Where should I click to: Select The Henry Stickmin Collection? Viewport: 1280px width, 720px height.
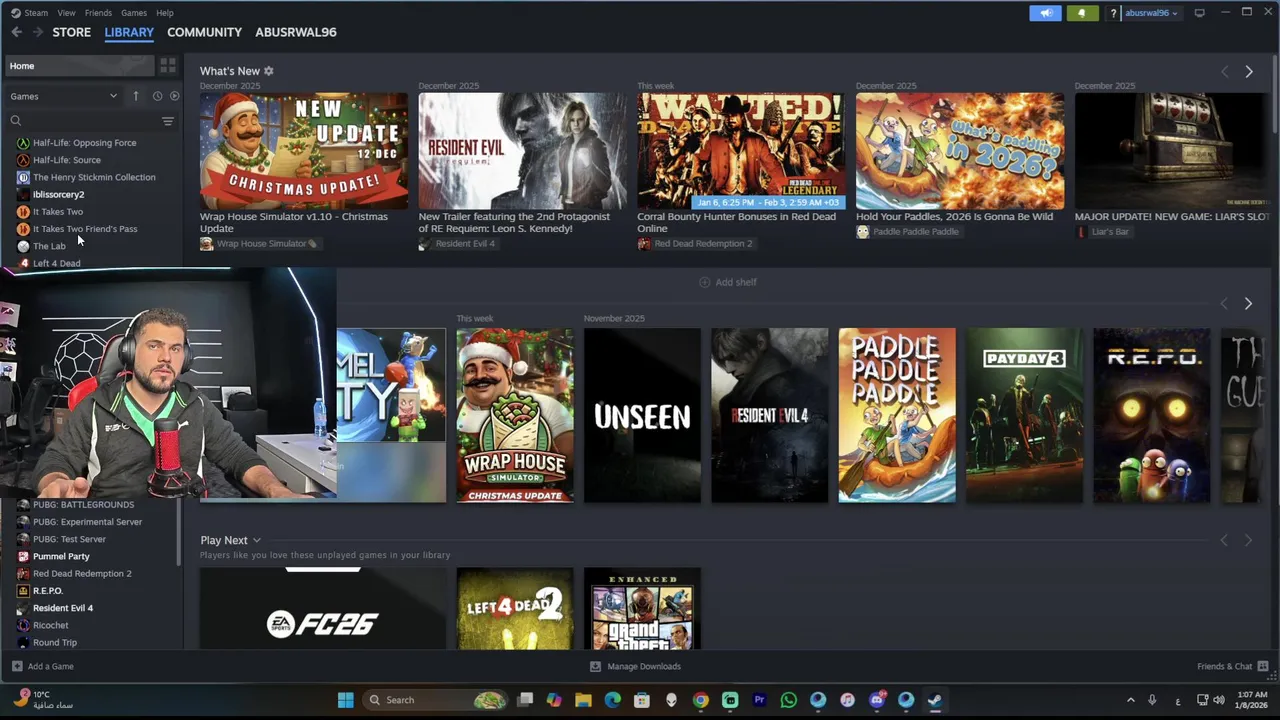point(94,177)
